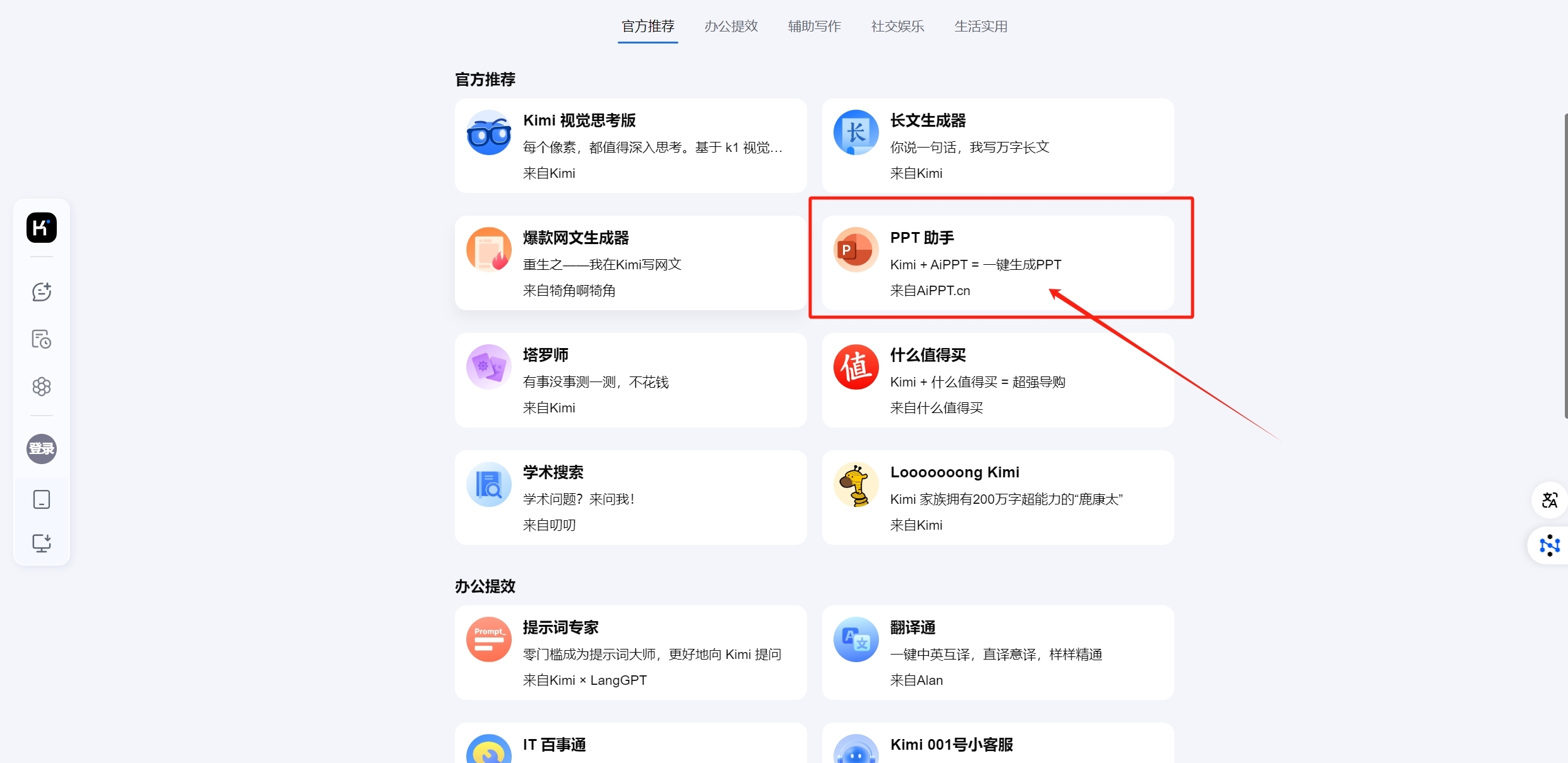Click the desktop download icon in the sidebar
Viewport: 1568px width, 763px height.
click(42, 543)
